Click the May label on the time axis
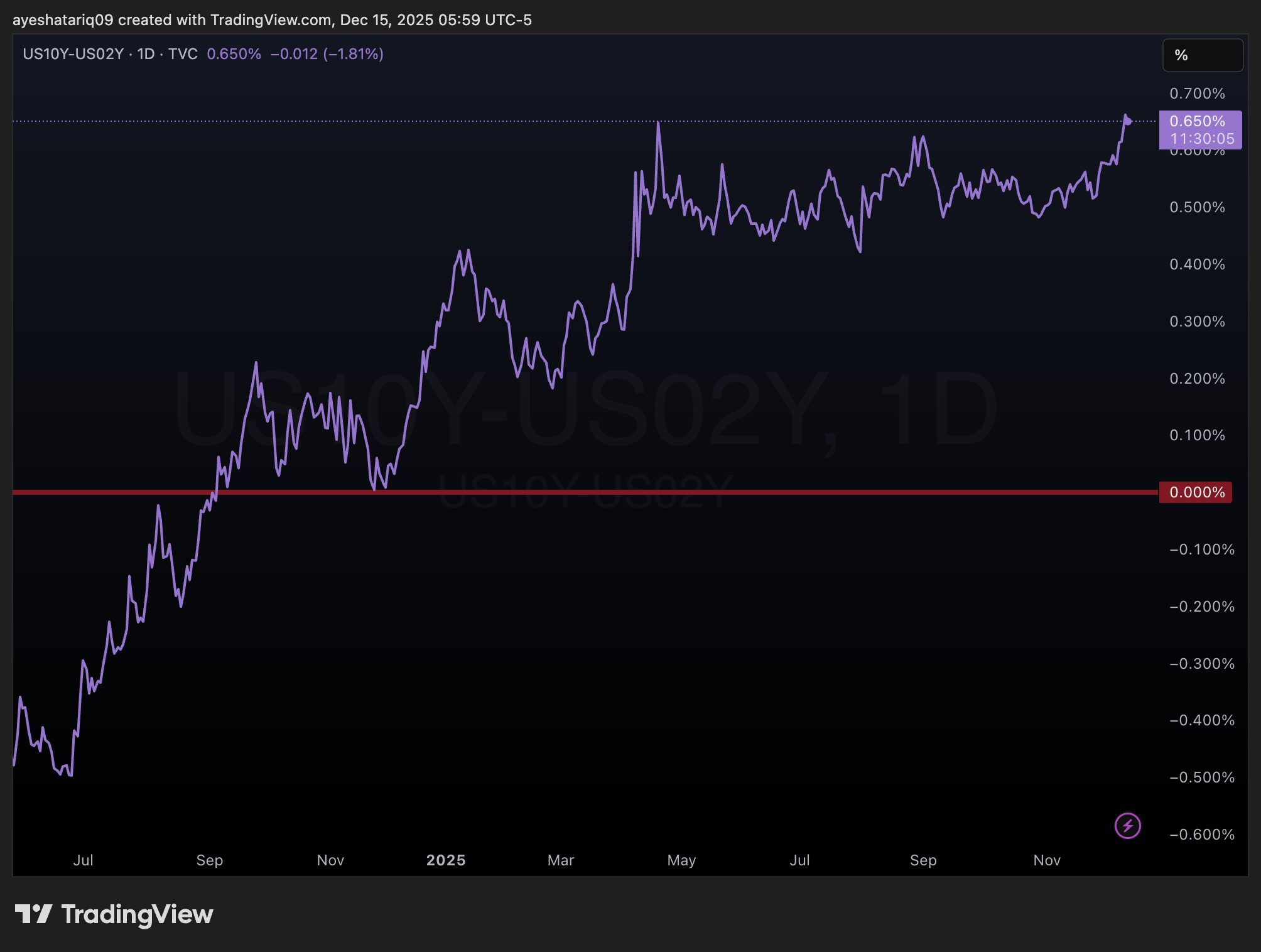 pyautogui.click(x=681, y=860)
